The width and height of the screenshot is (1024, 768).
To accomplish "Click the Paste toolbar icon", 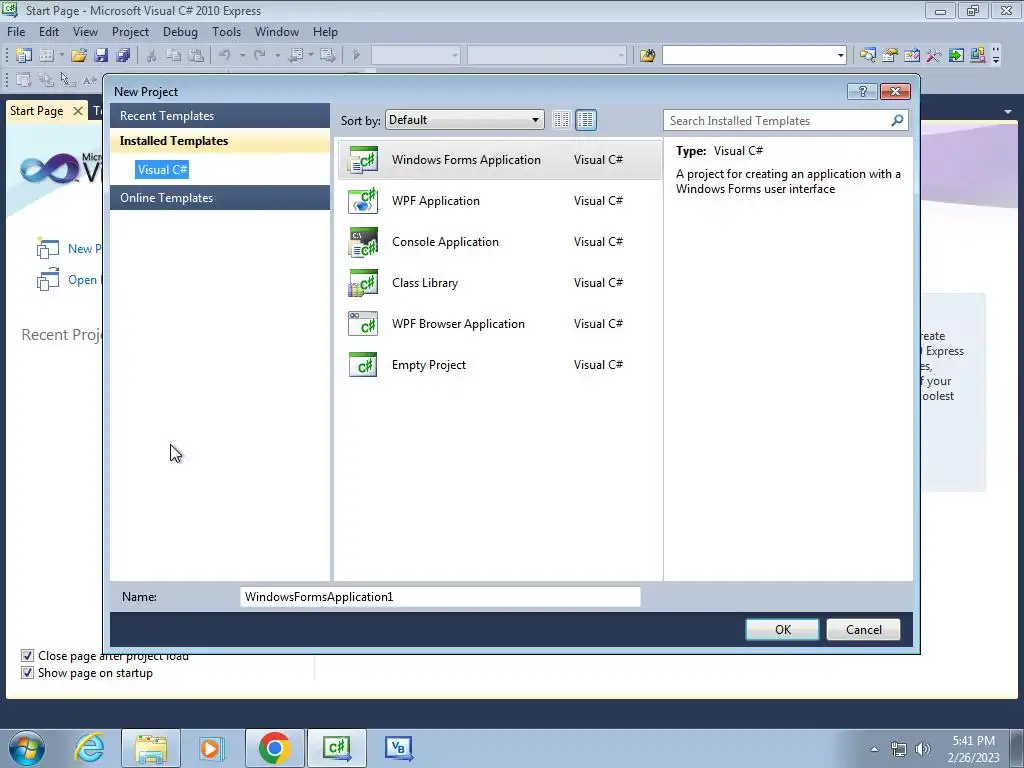I will [196, 56].
